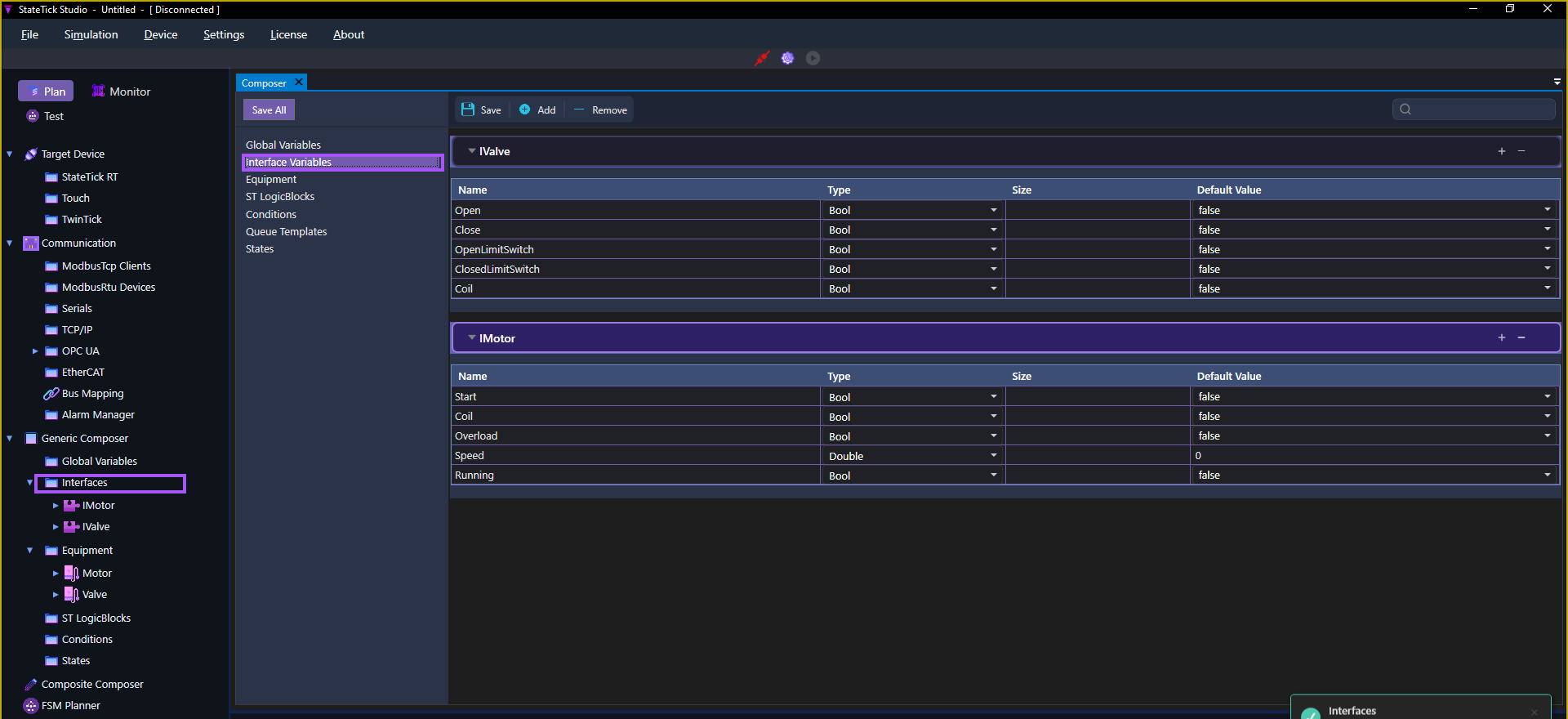Click the FSM Planner icon
1568x719 pixels.
pos(31,706)
